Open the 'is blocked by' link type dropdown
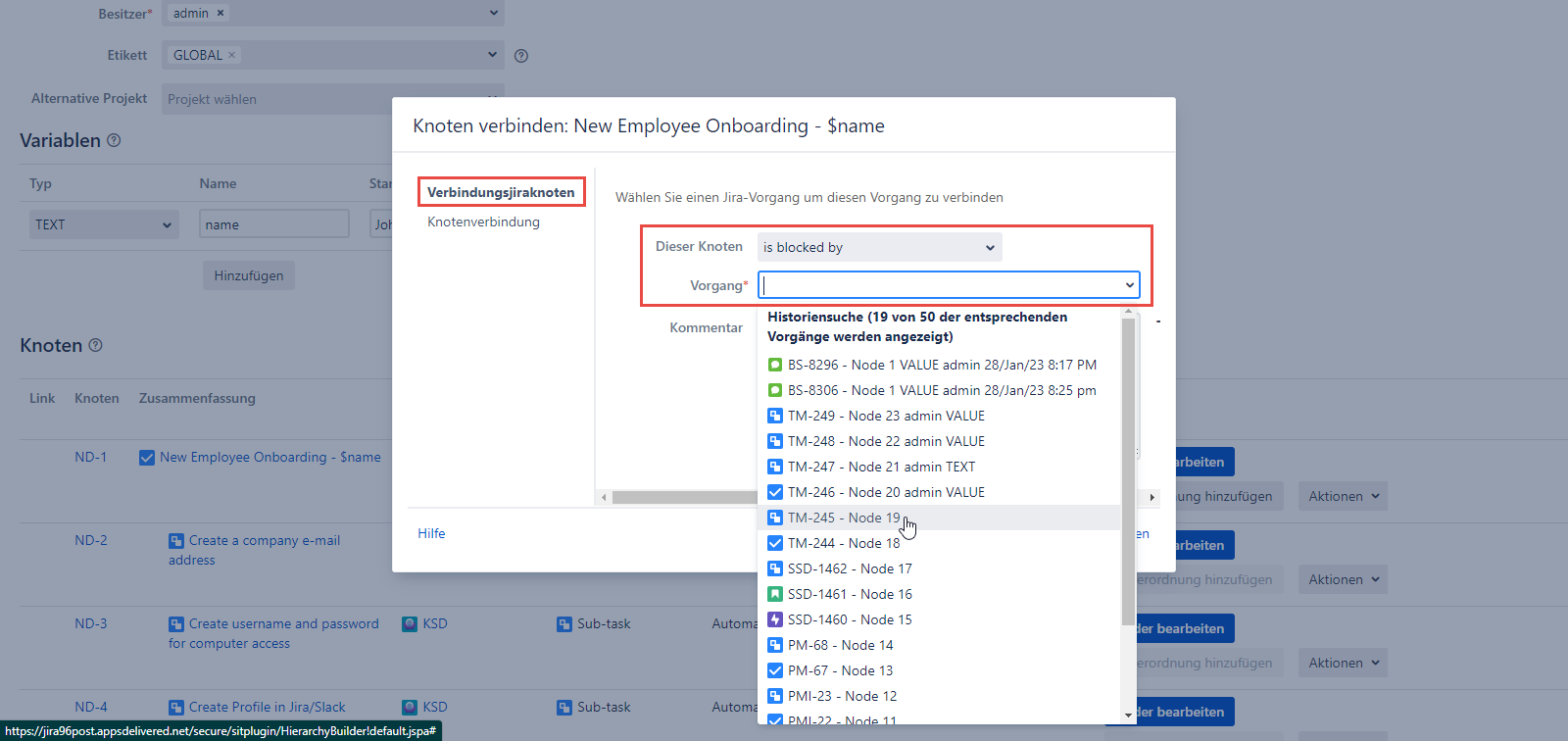 click(x=879, y=247)
